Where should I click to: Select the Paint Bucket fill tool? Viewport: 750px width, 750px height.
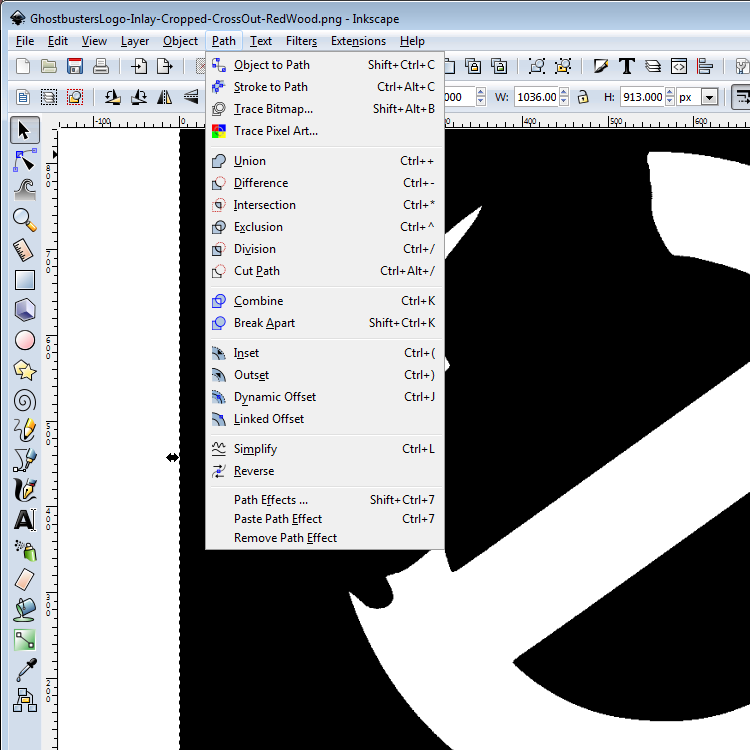[x=24, y=610]
